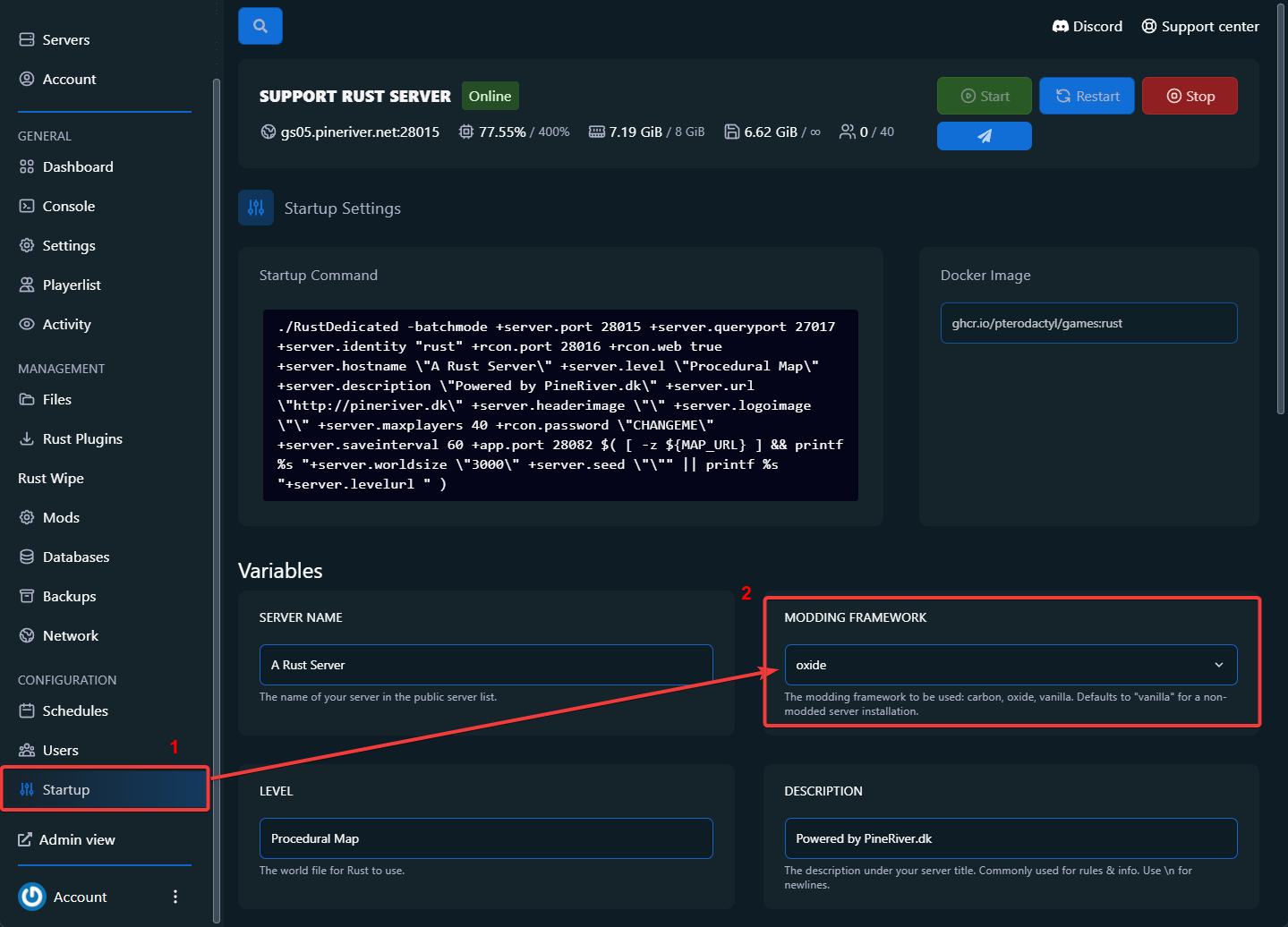1288x927 pixels.
Task: Click the Activity eye icon
Action: point(27,324)
